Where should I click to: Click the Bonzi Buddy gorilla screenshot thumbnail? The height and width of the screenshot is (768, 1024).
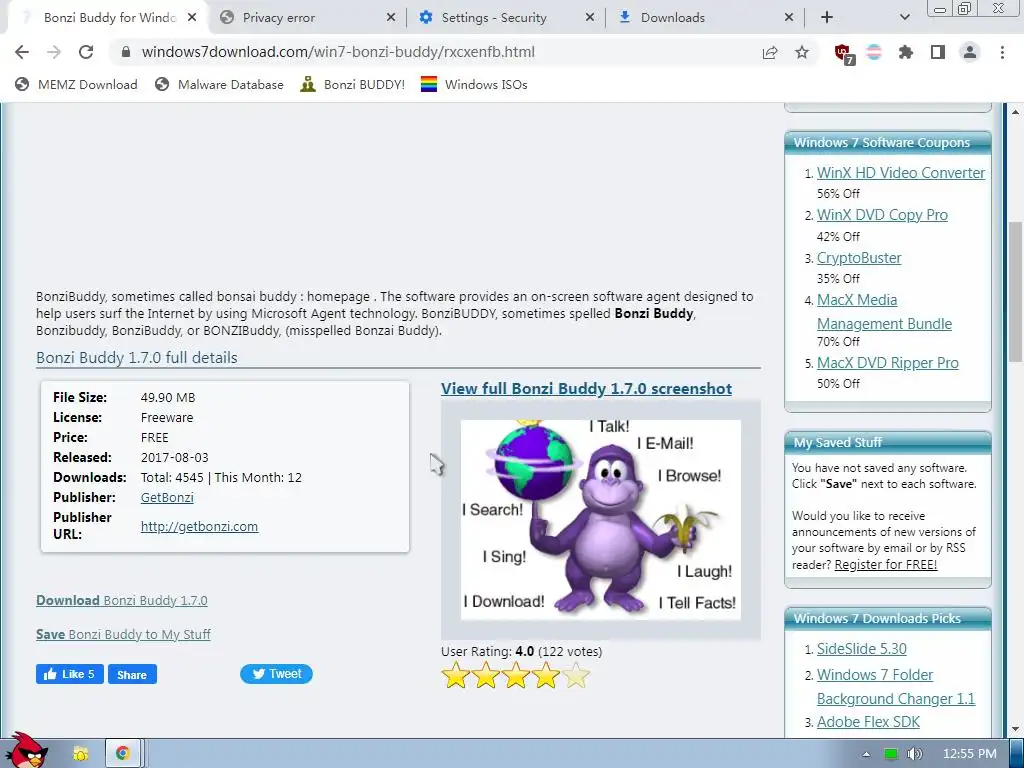[x=601, y=519]
